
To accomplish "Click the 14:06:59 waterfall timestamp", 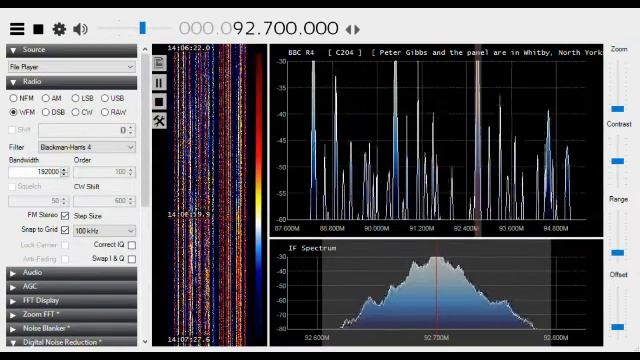I will click(x=189, y=214).
